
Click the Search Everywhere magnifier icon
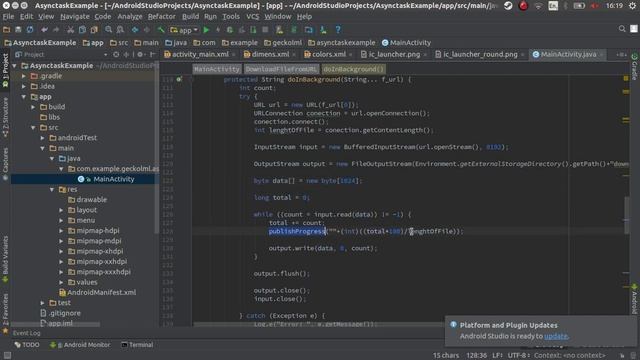(x=622, y=29)
